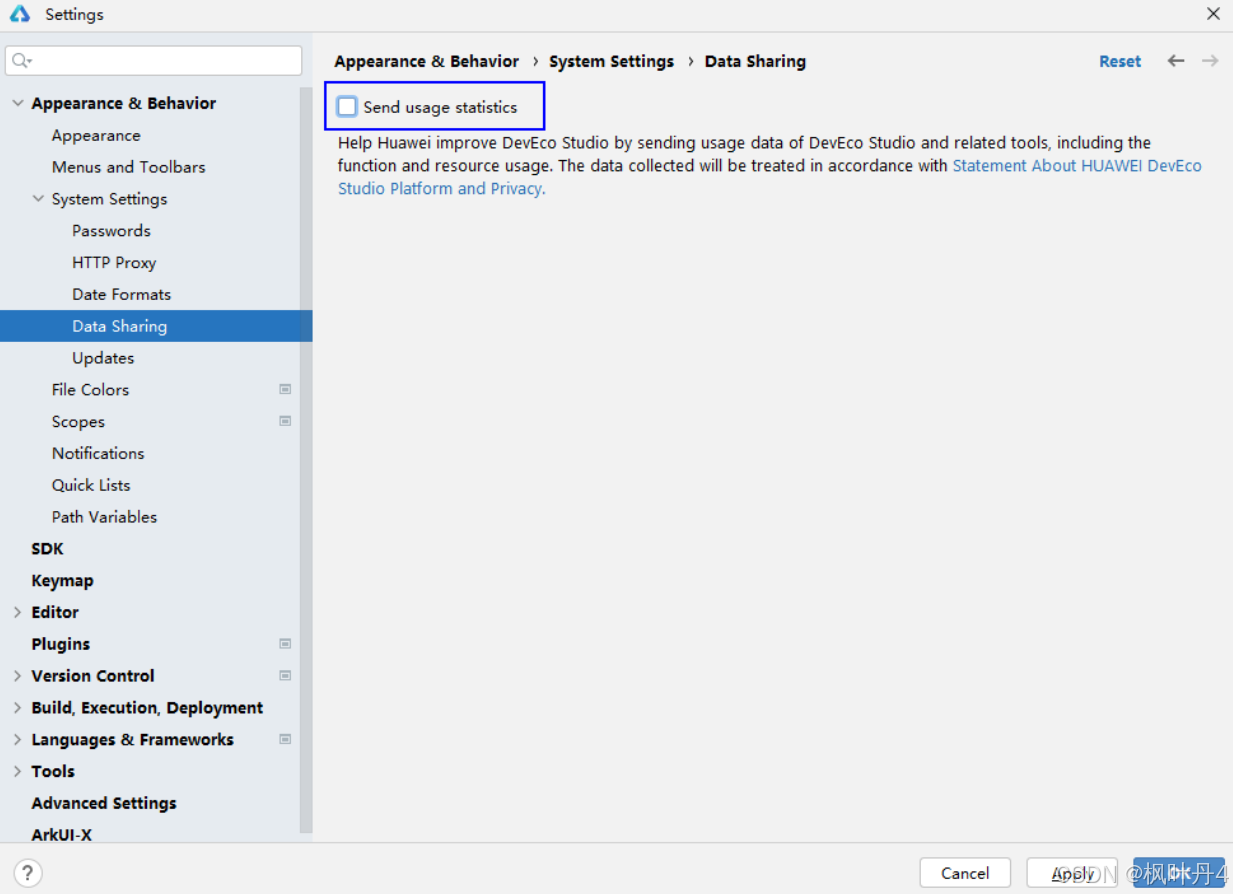Expand the Editor section arrow
The height and width of the screenshot is (894, 1233).
pos(17,612)
